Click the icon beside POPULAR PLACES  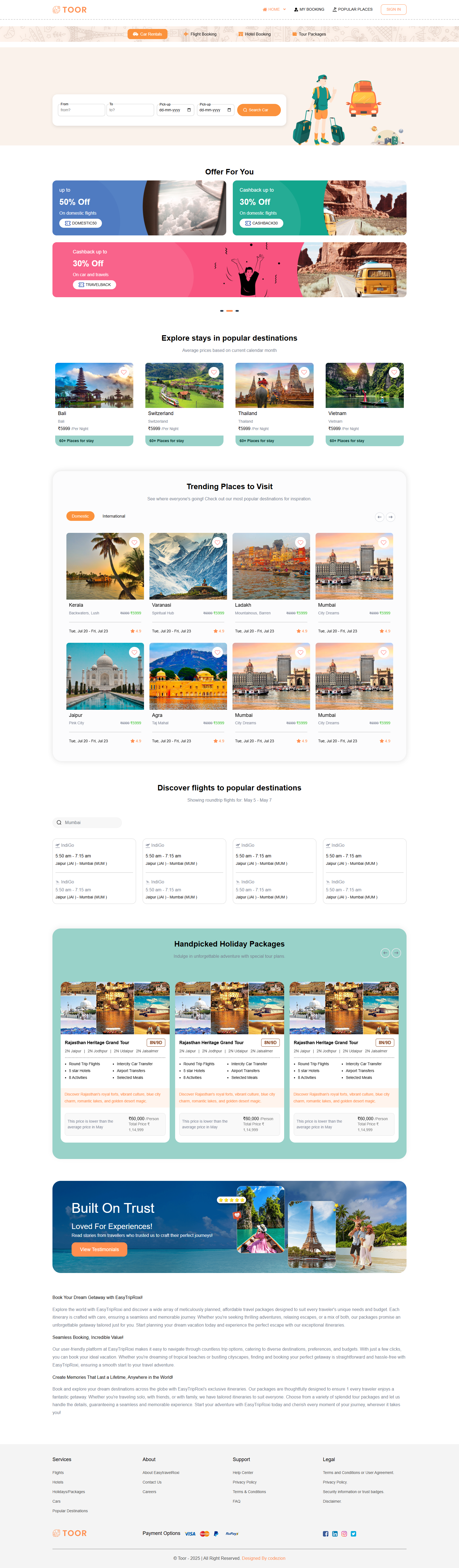coord(334,10)
